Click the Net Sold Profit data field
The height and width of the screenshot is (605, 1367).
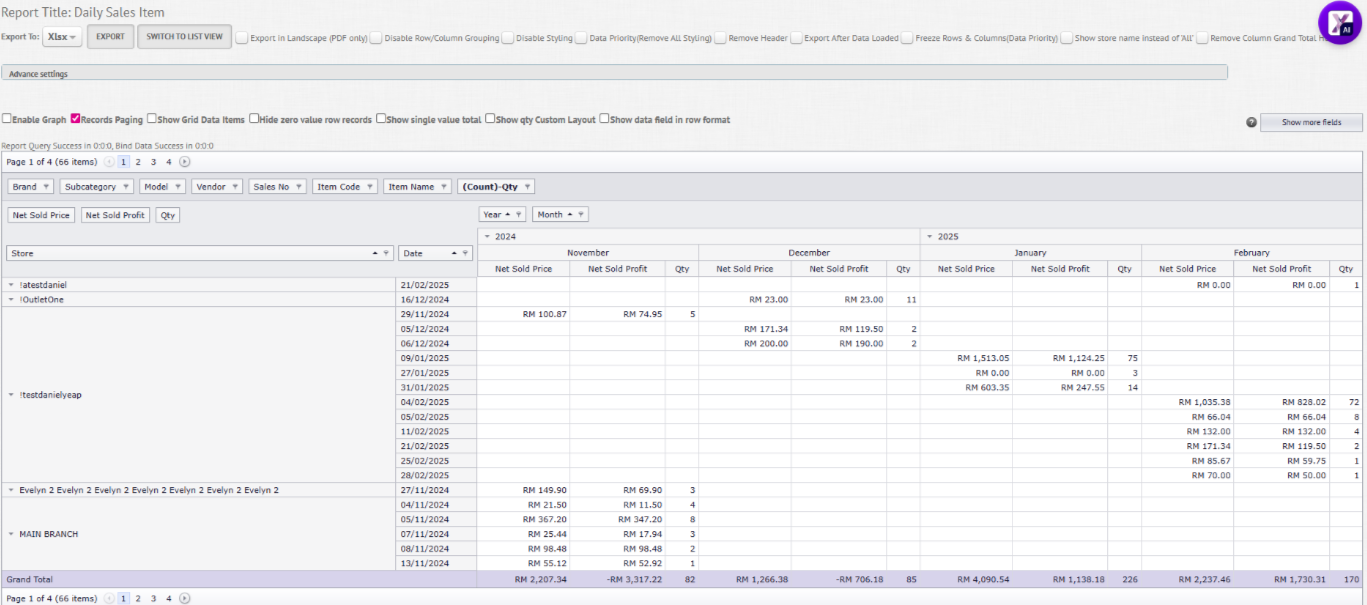pos(115,215)
